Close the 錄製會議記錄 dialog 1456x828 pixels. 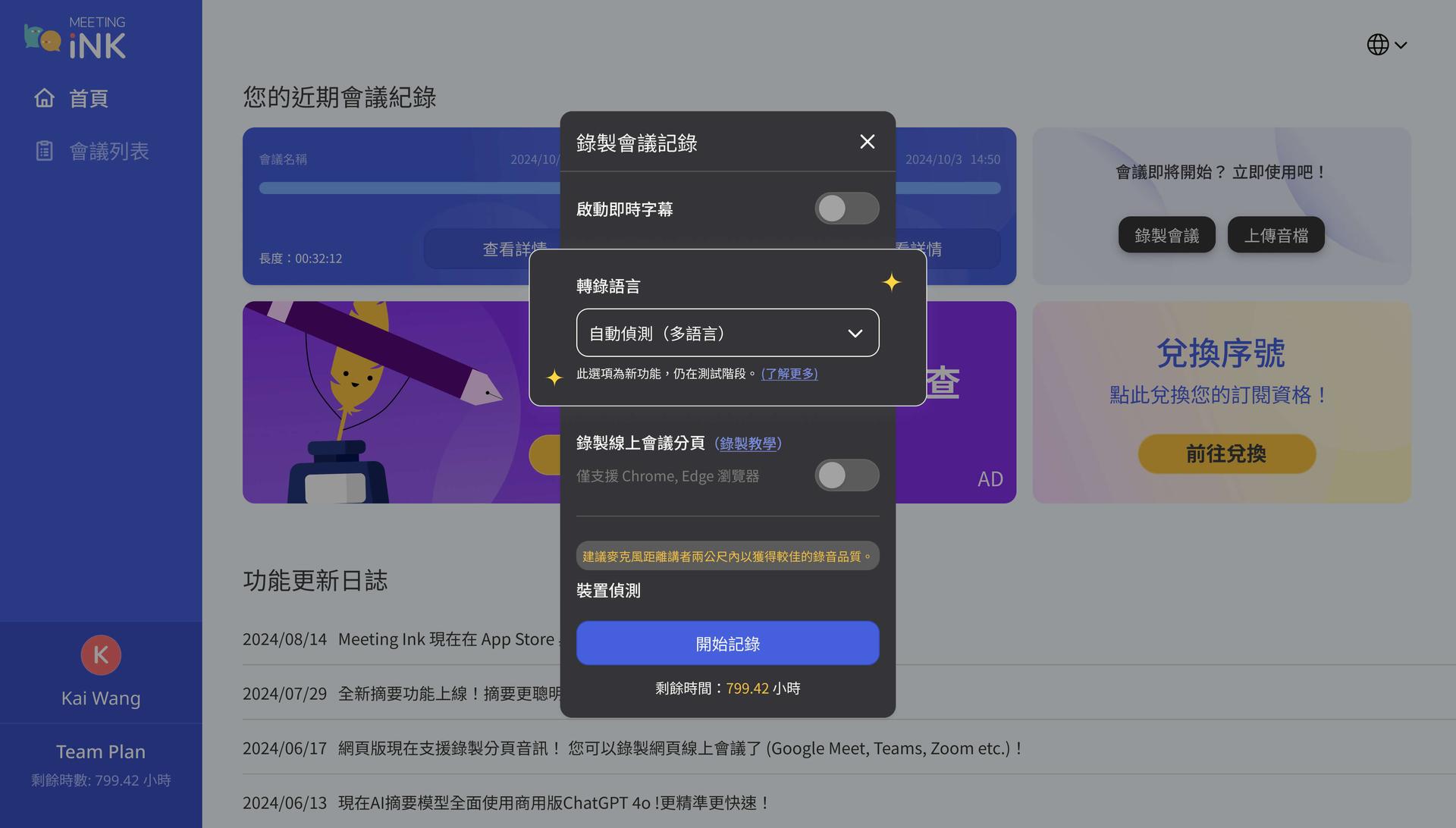coord(868,142)
